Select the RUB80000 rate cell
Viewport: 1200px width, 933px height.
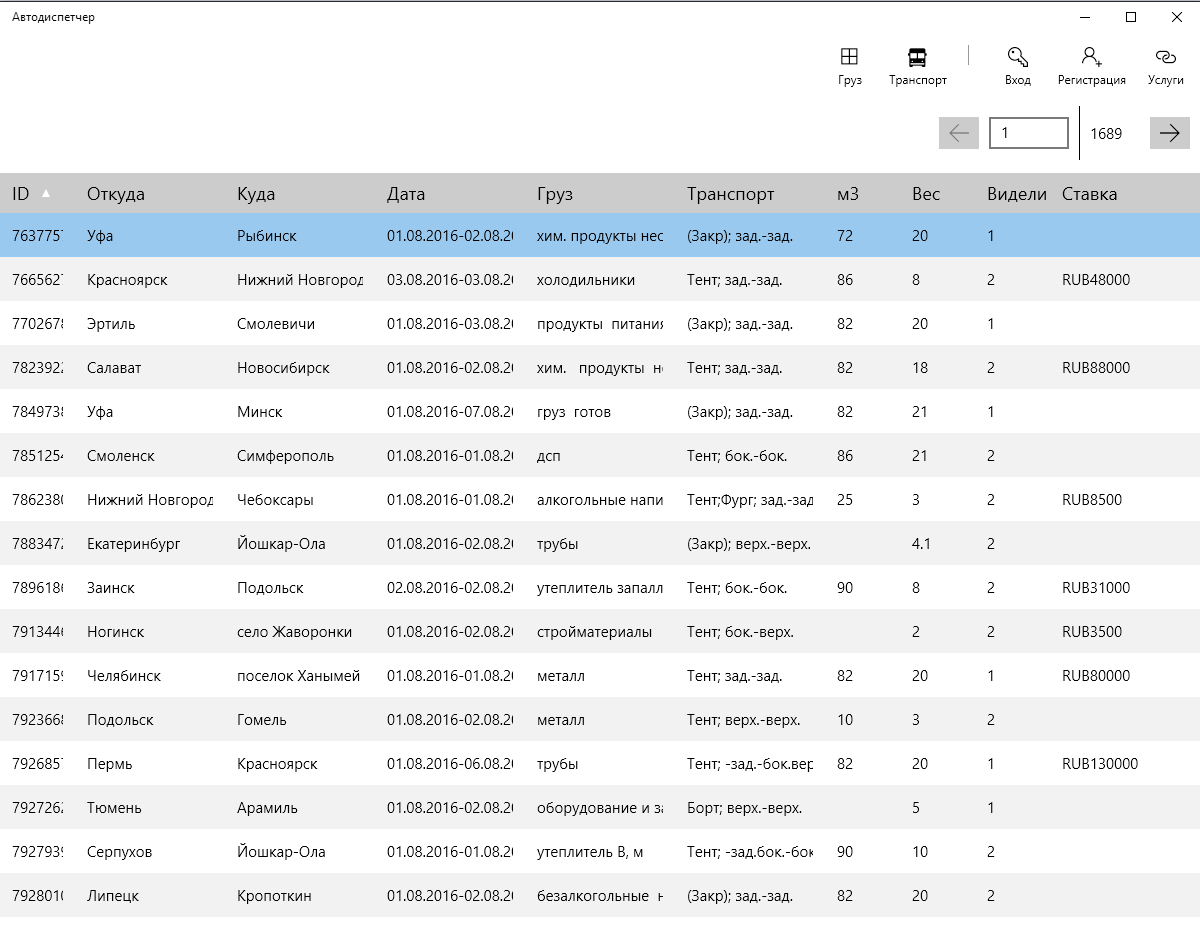point(1096,676)
